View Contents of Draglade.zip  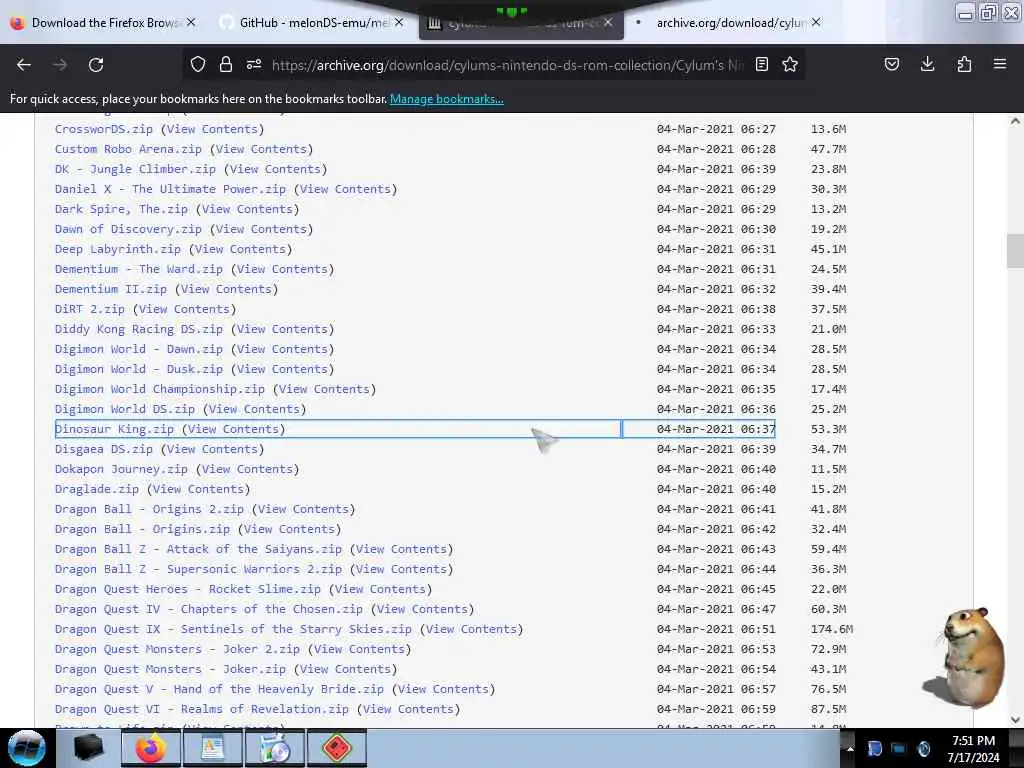pyautogui.click(x=199, y=489)
